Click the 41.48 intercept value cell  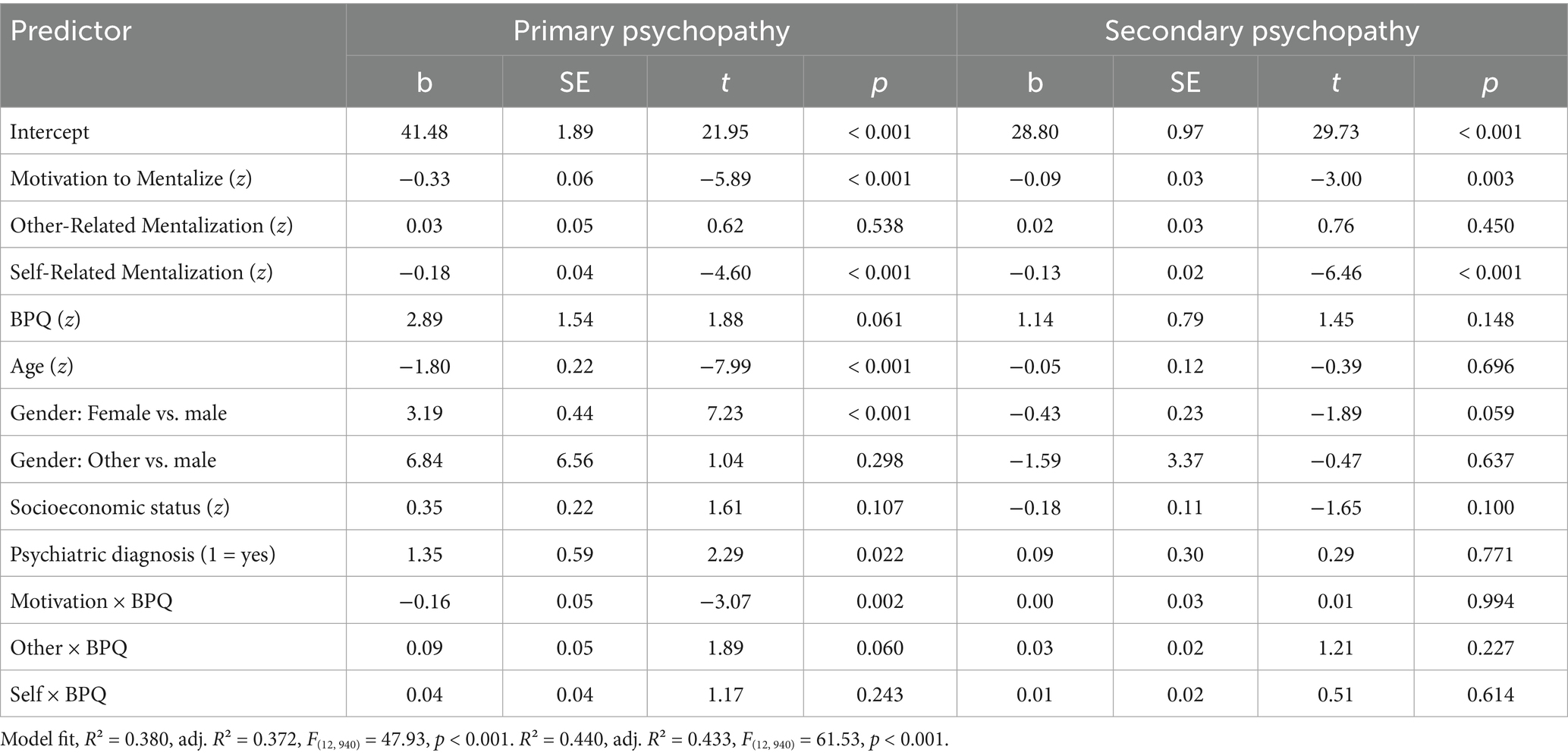click(x=424, y=132)
